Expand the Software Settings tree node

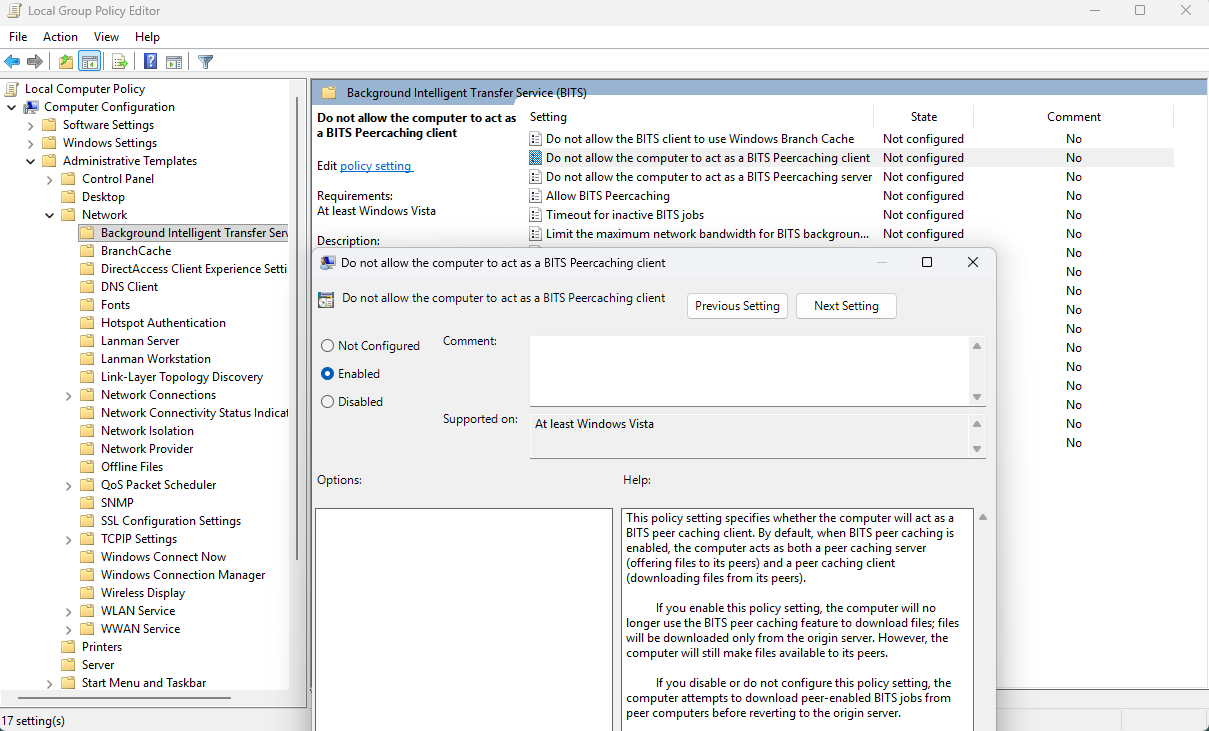30,125
